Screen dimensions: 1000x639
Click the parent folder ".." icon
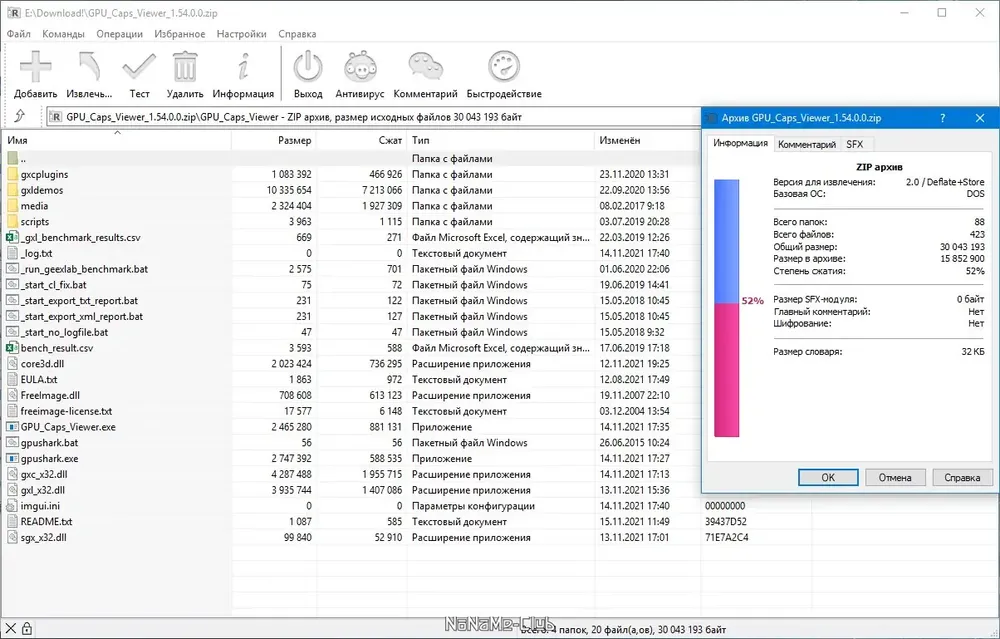(13, 158)
